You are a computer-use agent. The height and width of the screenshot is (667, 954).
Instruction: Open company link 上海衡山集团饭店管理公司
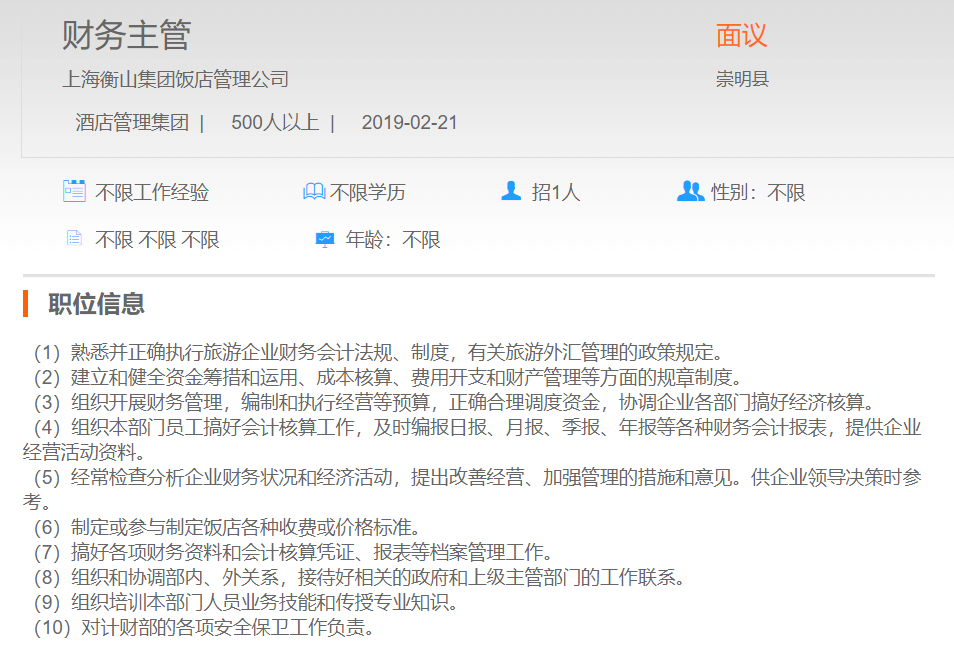[x=175, y=79]
